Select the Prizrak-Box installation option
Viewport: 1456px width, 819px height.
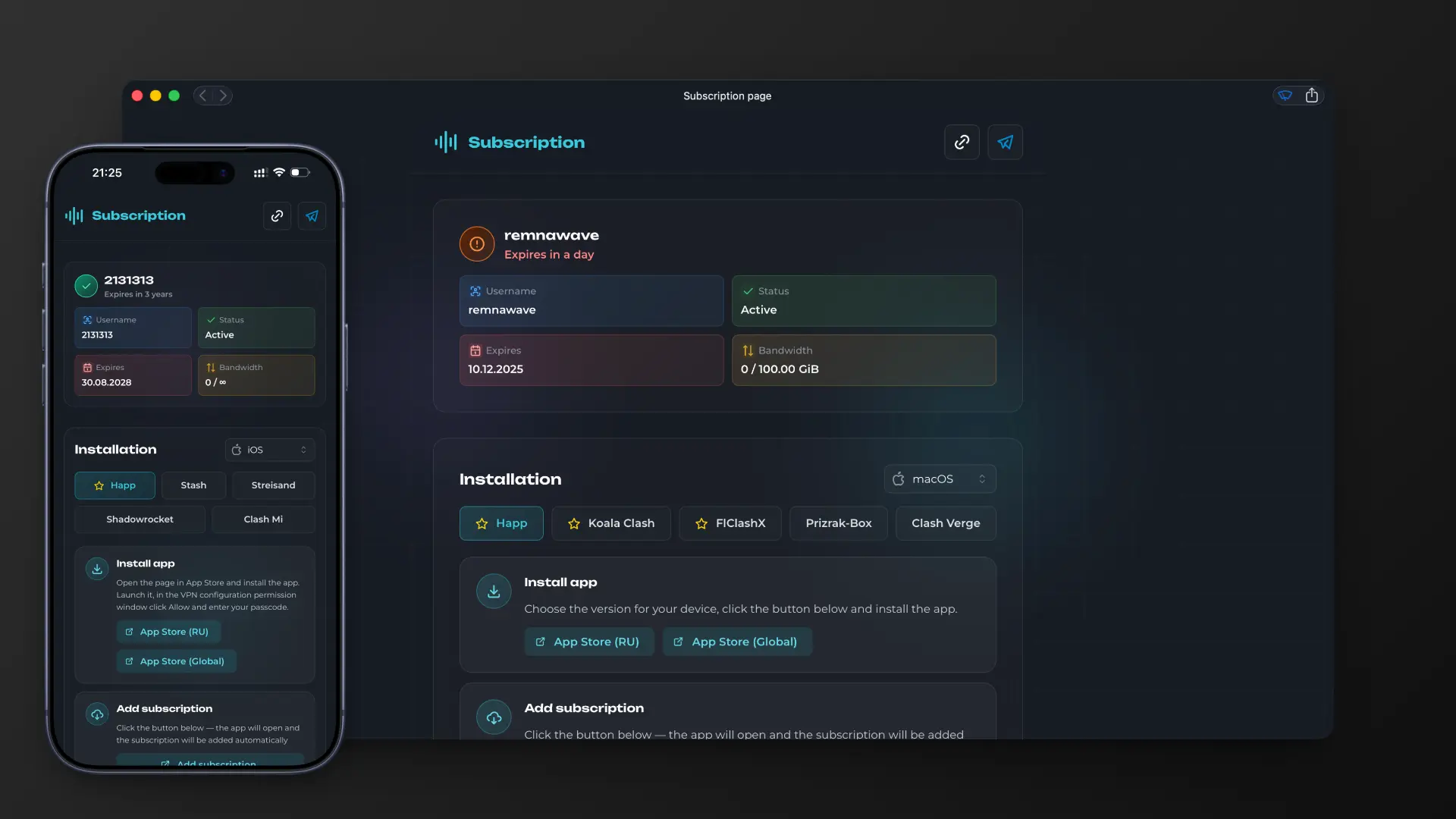(838, 523)
